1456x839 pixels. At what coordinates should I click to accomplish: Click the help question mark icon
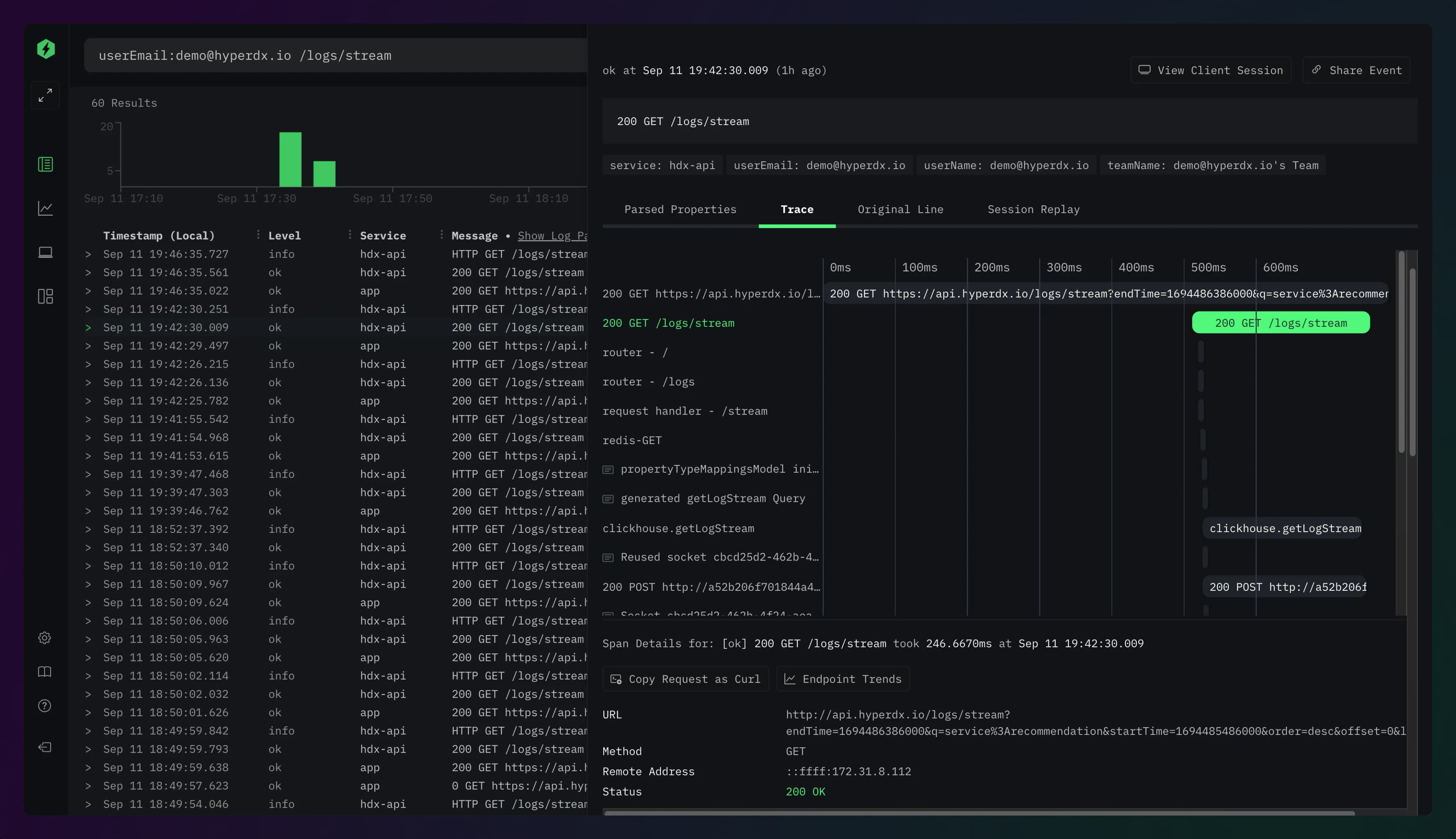click(x=45, y=706)
